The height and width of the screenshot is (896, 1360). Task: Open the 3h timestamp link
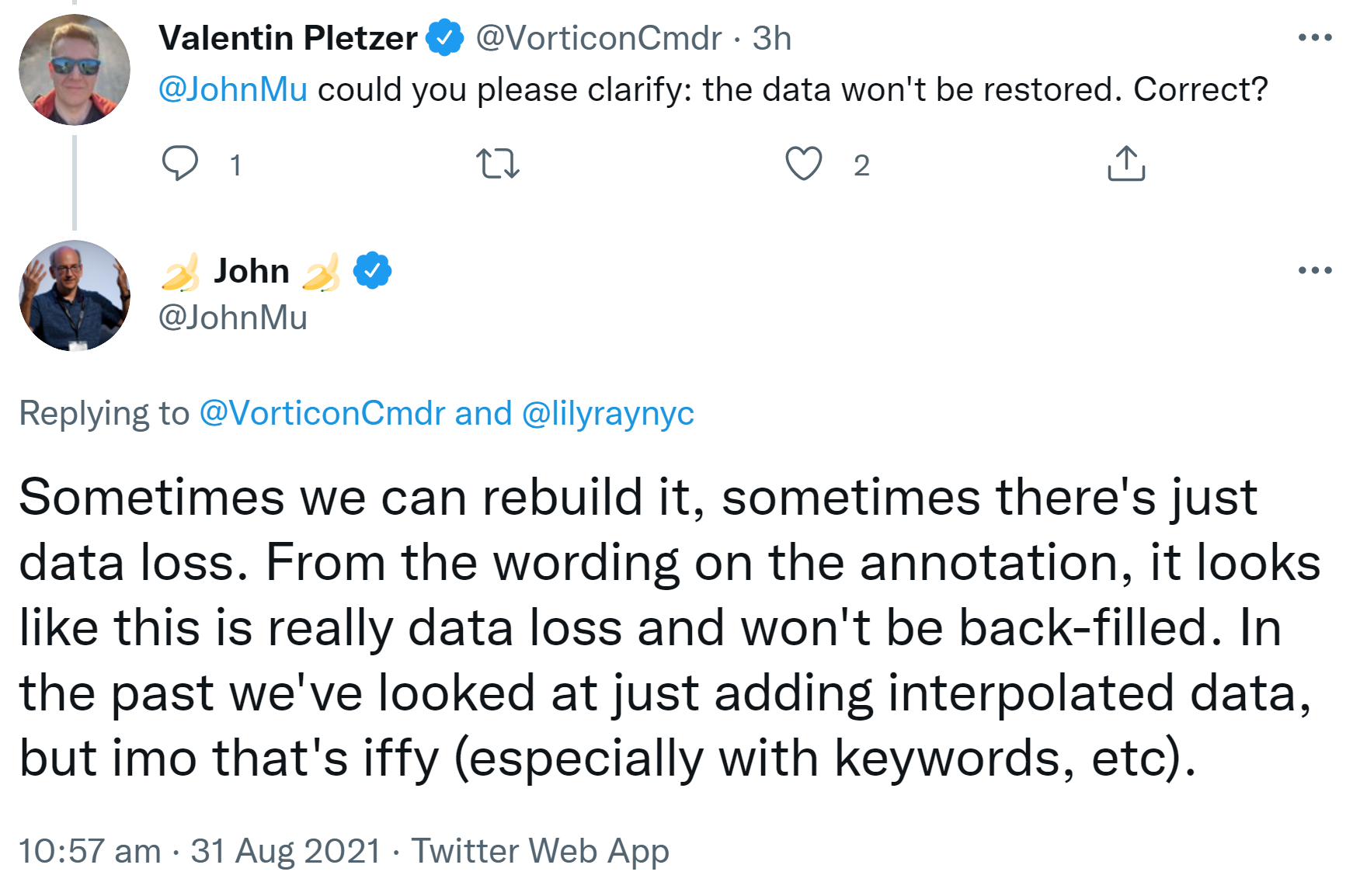[771, 38]
